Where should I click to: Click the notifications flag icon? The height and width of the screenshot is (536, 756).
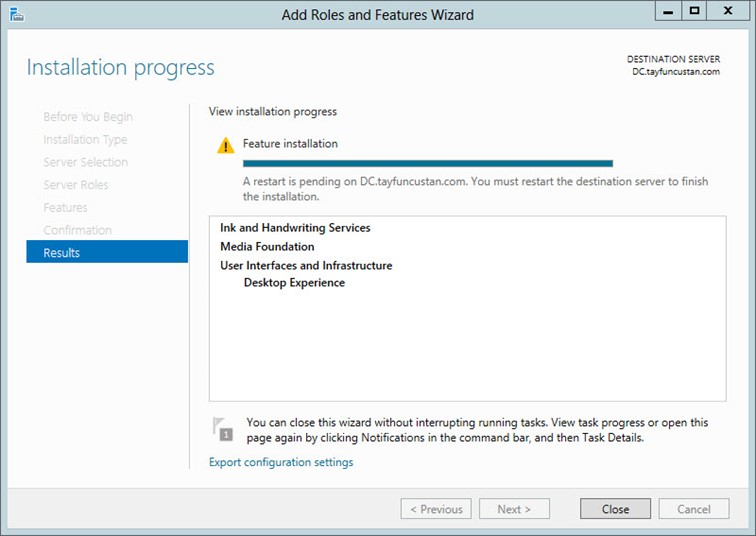coord(223,429)
